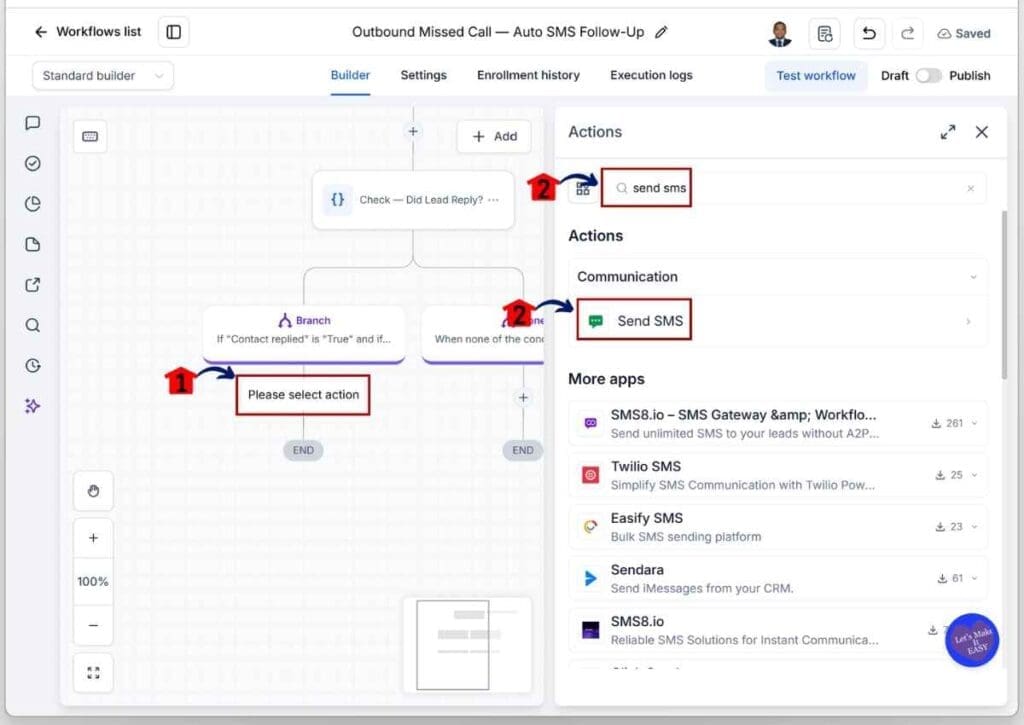The image size is (1024, 725).
Task: Select the Check — Did Lead Reply node
Action: 413,200
